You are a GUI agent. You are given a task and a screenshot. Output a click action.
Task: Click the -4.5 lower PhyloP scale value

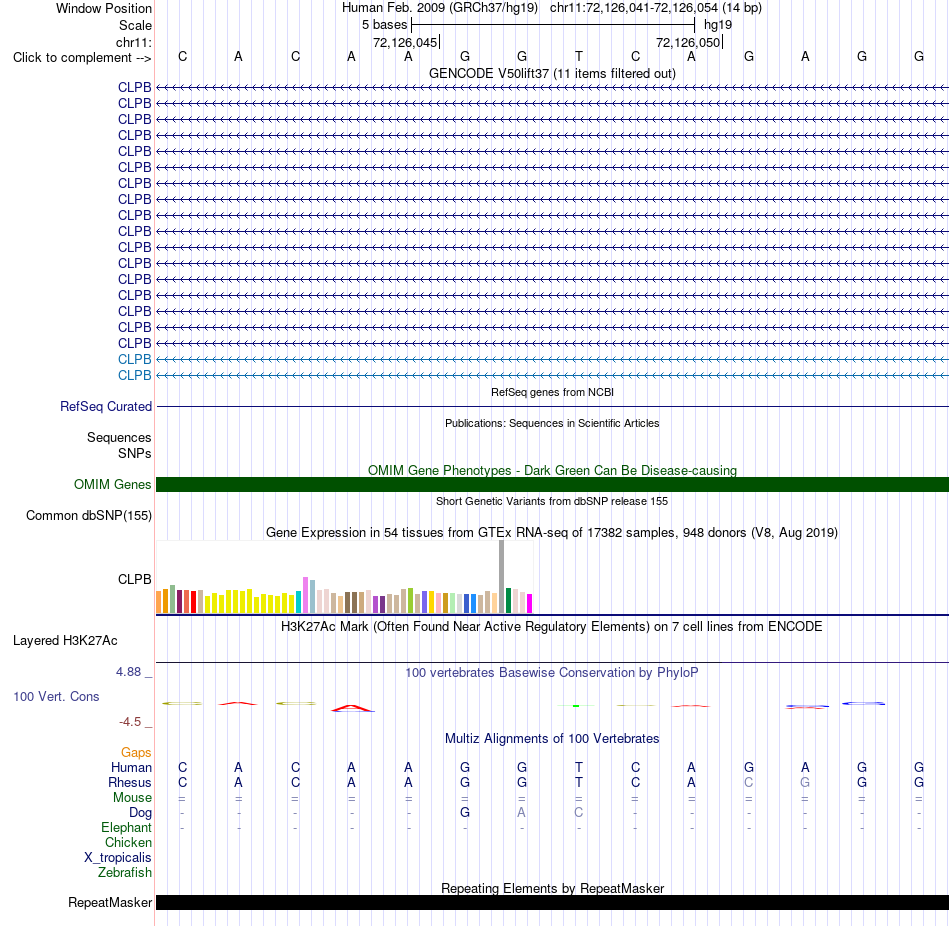tap(130, 722)
